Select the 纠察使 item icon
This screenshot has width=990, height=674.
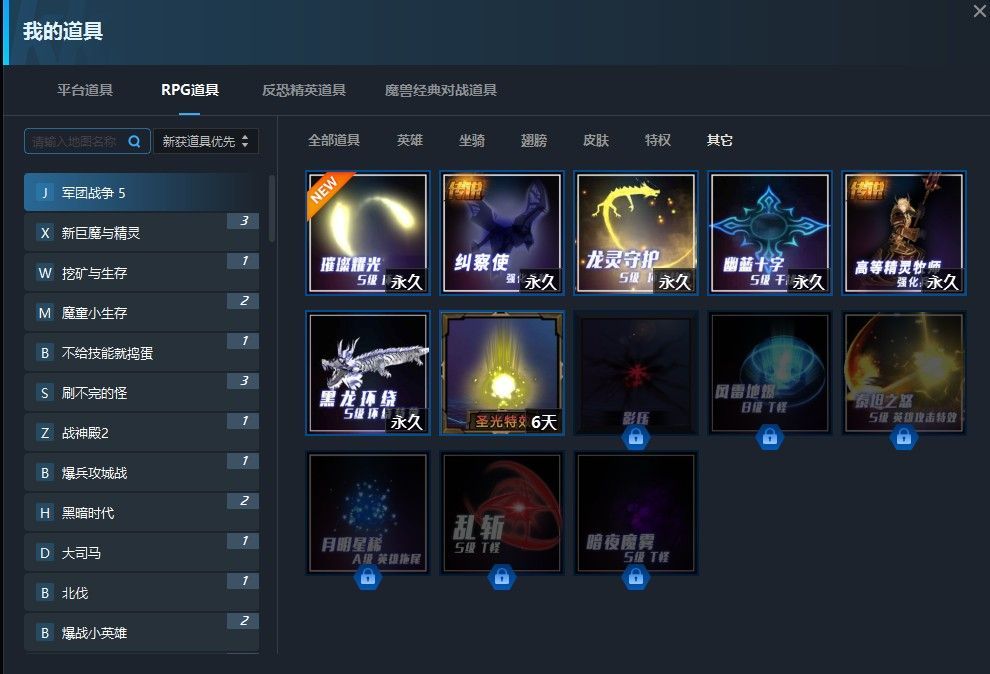(x=502, y=233)
